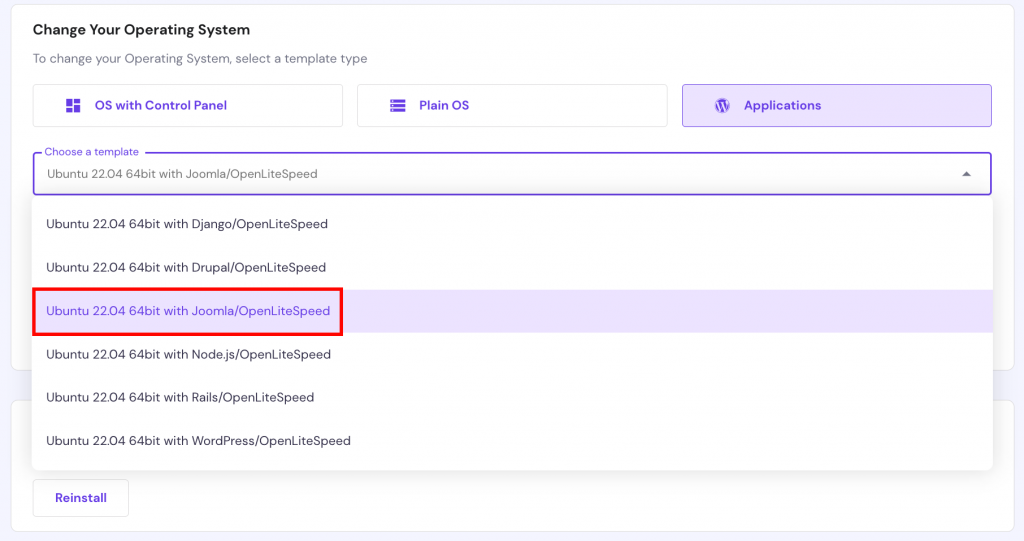Click the 'Change Your Operating System' heading
This screenshot has height=541, width=1024.
pos(141,30)
